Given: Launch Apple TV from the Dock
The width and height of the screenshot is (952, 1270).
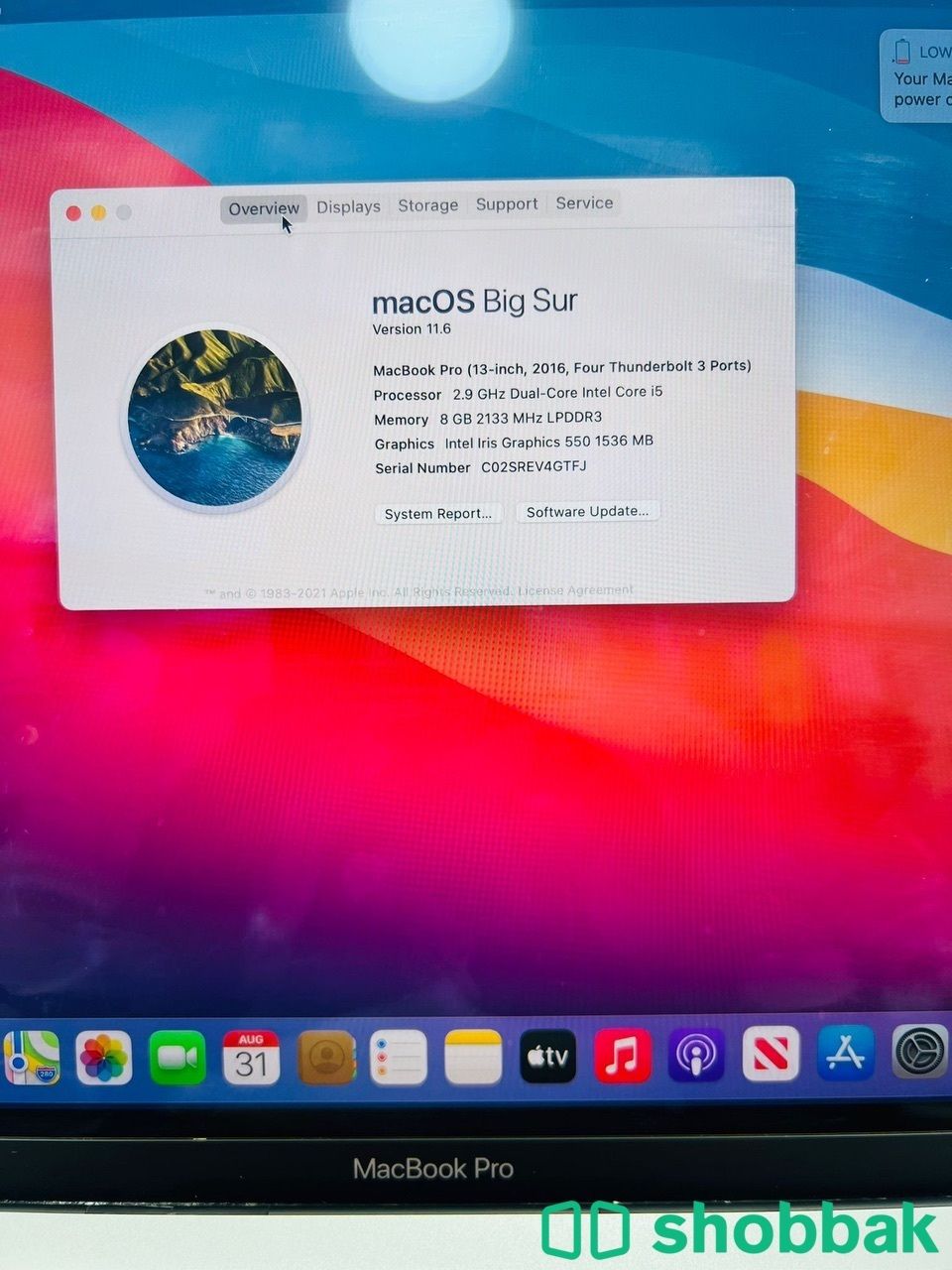Looking at the screenshot, I should [547, 1057].
